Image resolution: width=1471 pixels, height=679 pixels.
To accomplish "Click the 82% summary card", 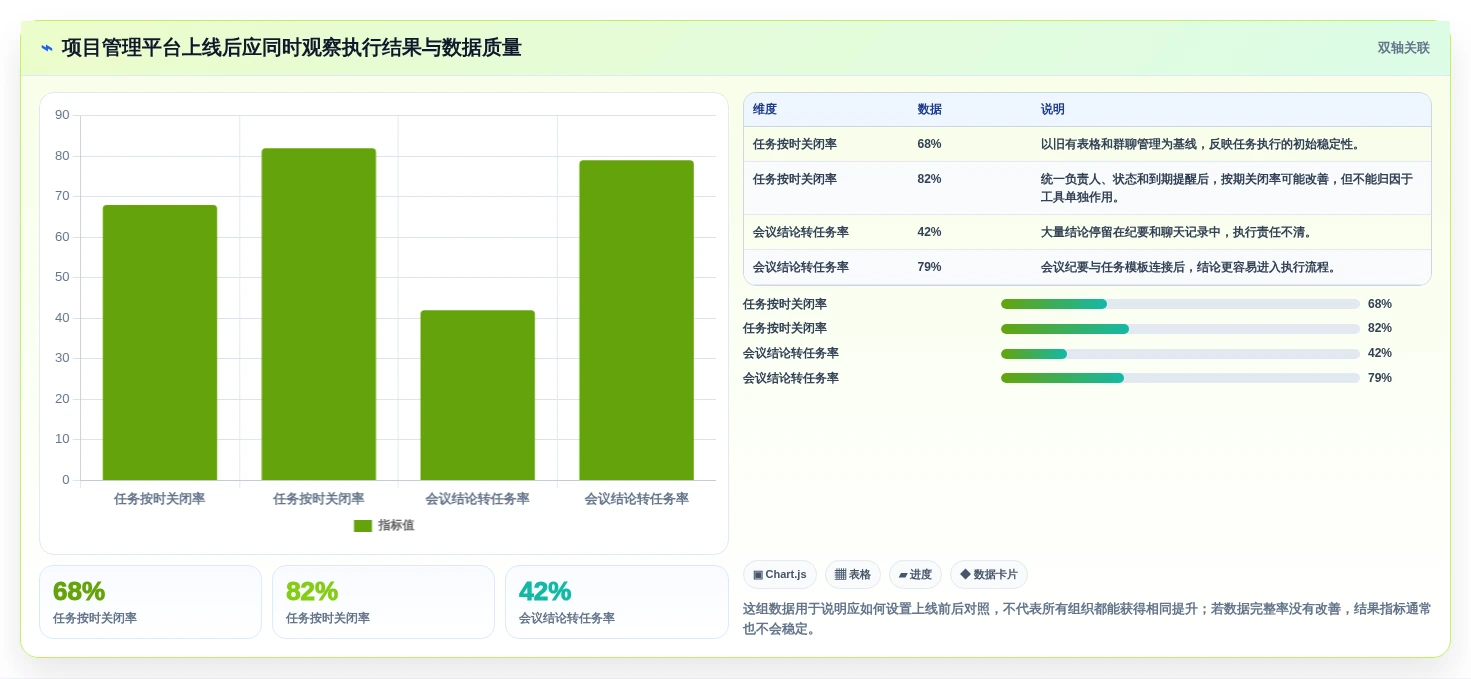I will [x=383, y=602].
